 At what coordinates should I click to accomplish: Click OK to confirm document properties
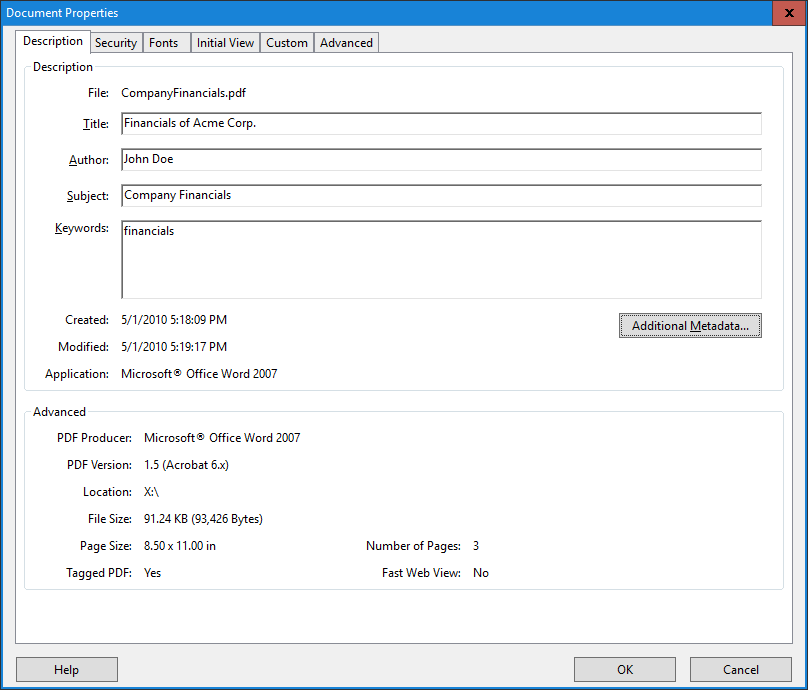pos(624,669)
